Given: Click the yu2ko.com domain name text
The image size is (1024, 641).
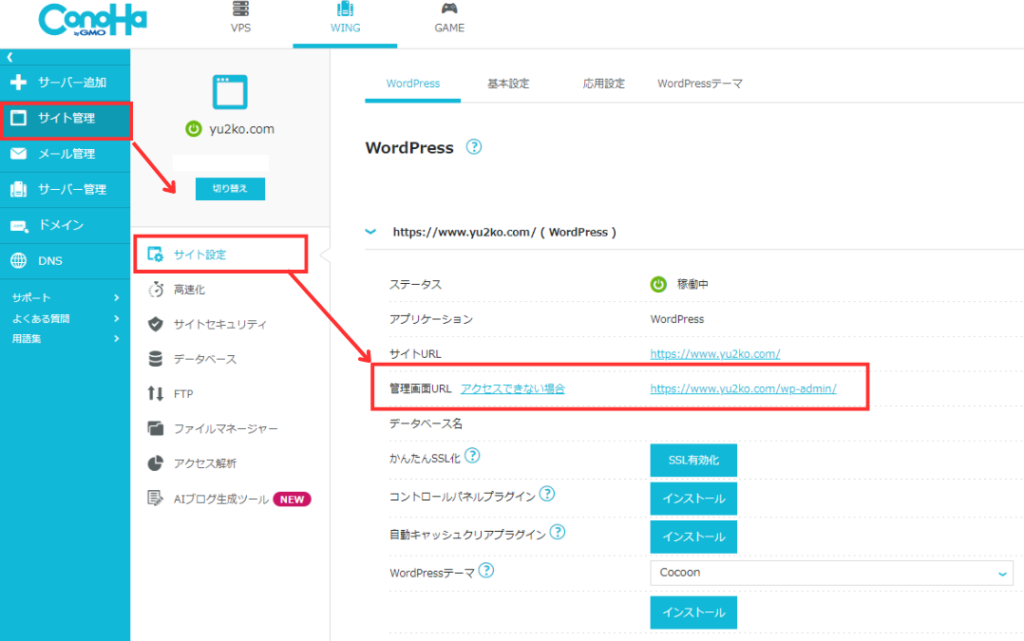Looking at the screenshot, I should (x=242, y=129).
